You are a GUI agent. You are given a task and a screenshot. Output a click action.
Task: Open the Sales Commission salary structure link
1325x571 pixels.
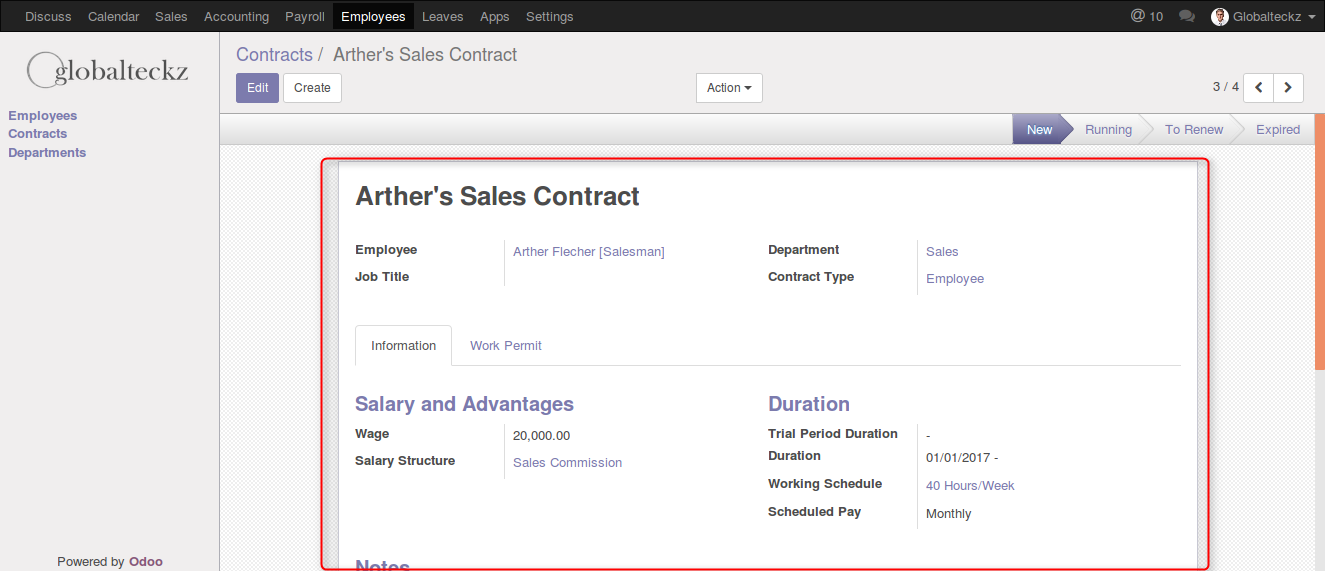point(567,463)
